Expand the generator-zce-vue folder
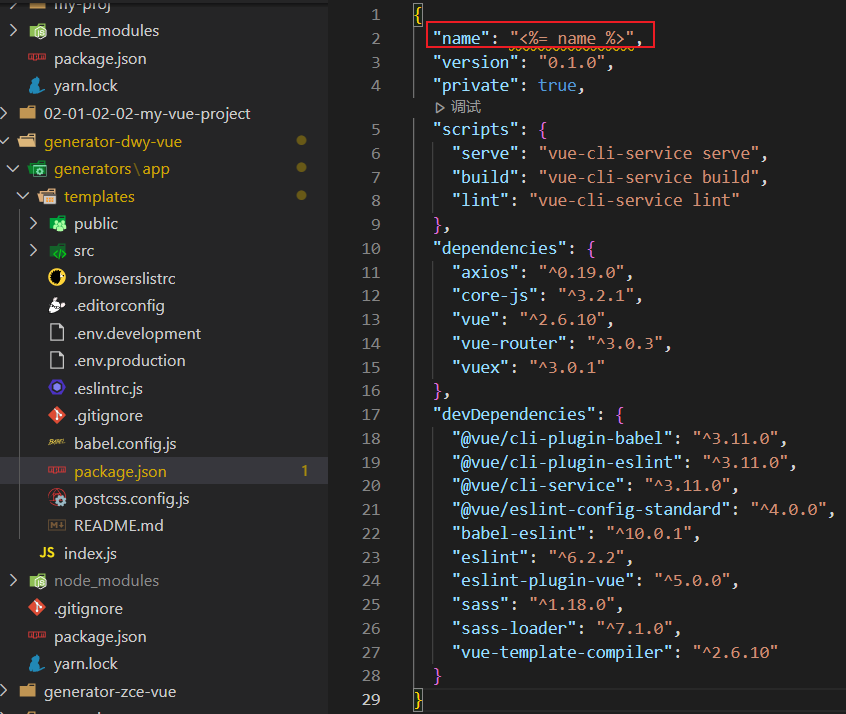 (x=6, y=691)
